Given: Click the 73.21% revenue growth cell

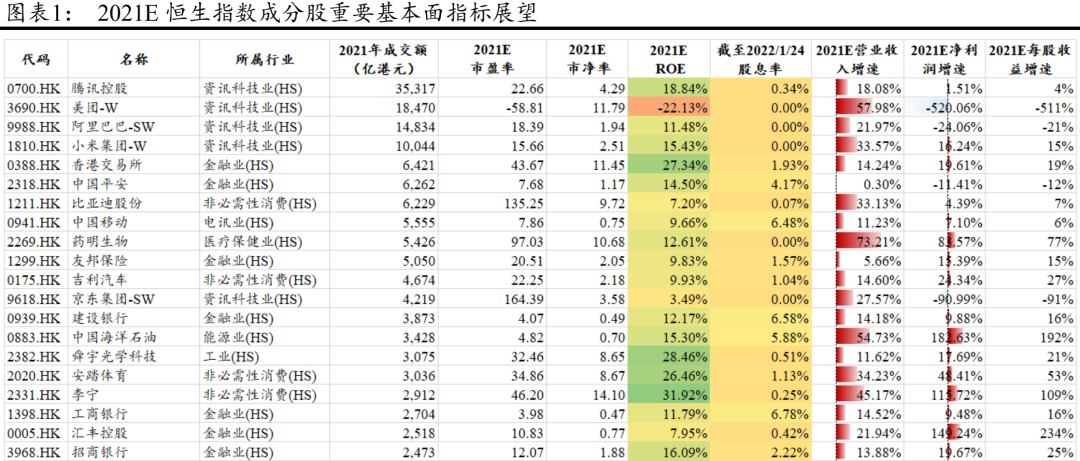Looking at the screenshot, I should (859, 243).
